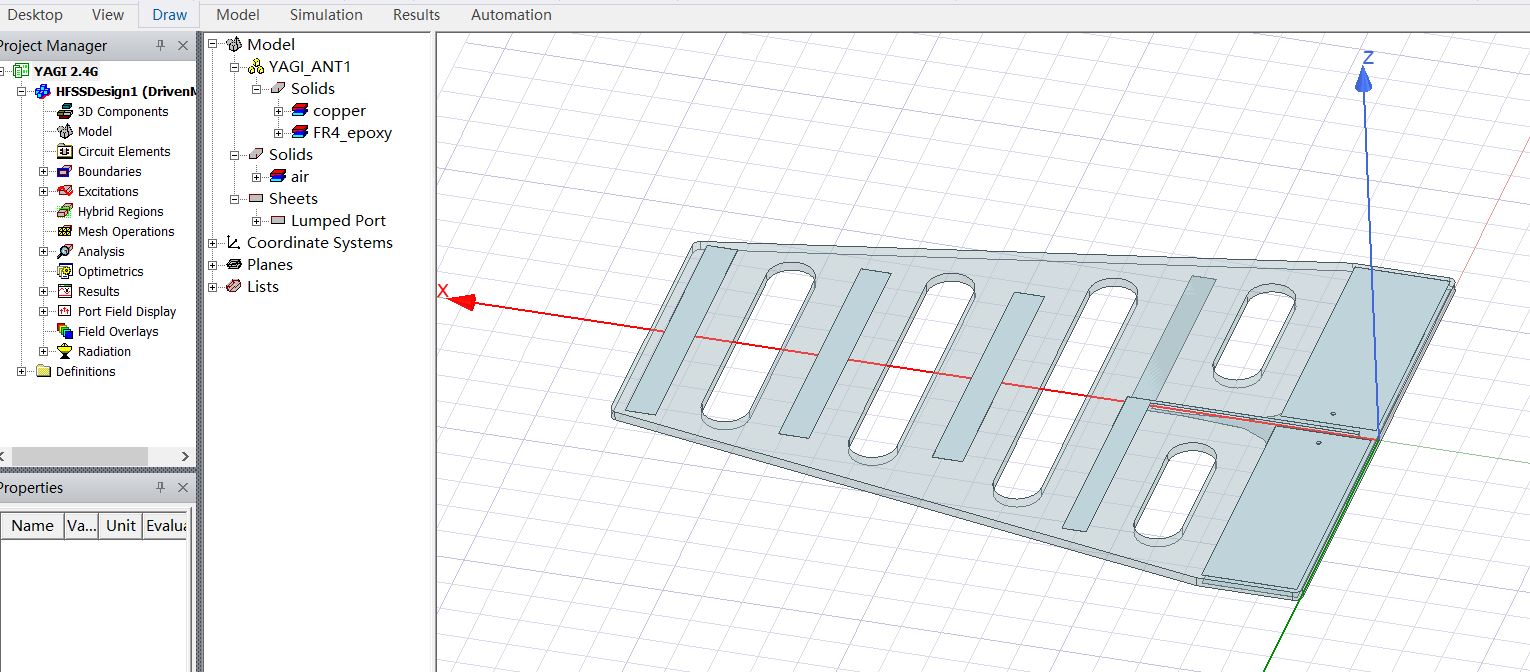Open the Results ribbon tab
The height and width of the screenshot is (672, 1530).
click(x=416, y=14)
